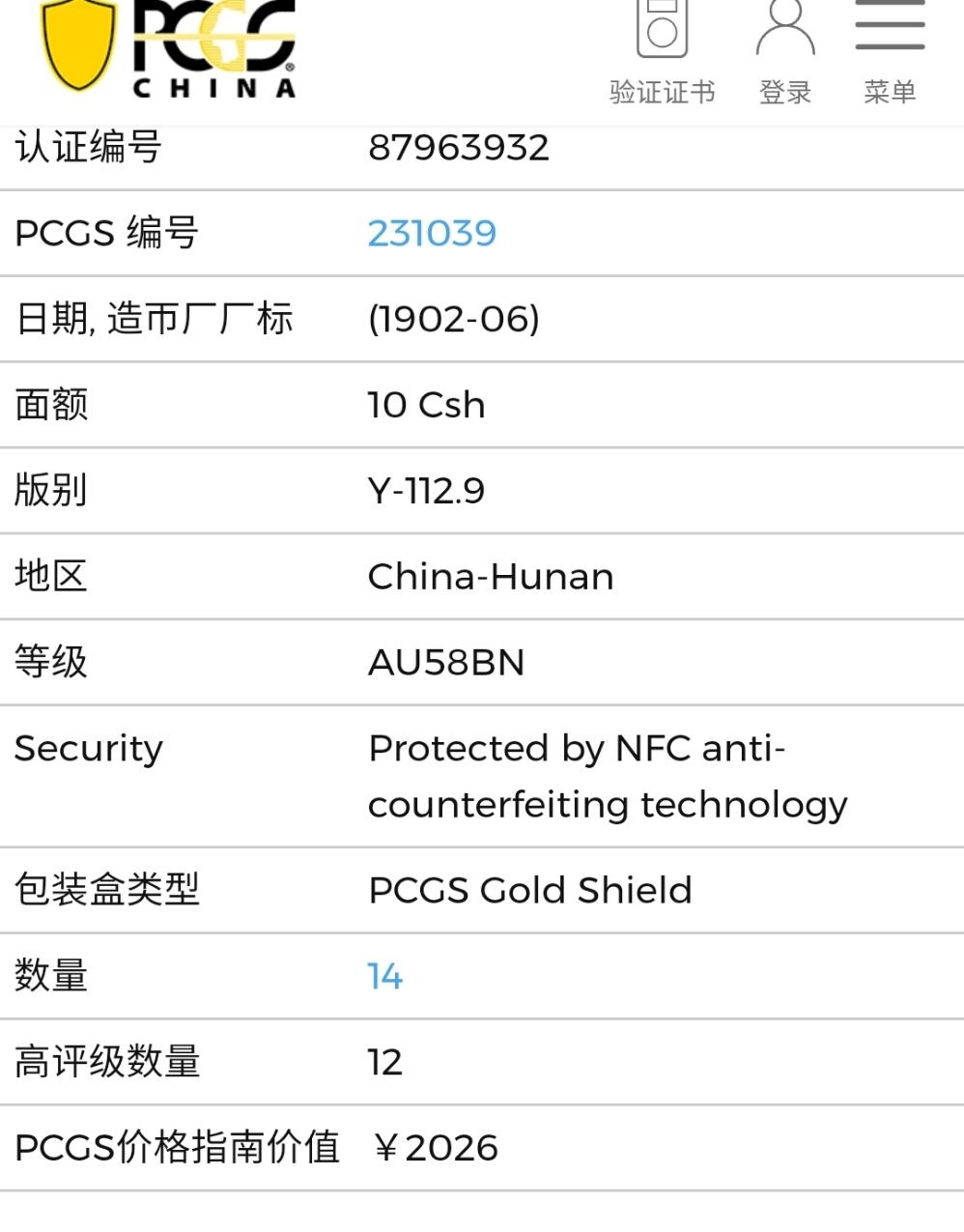Viewport: 964px width, 1232px height.
Task: Click the PCGS Gold Shield holder type
Action: point(529,890)
